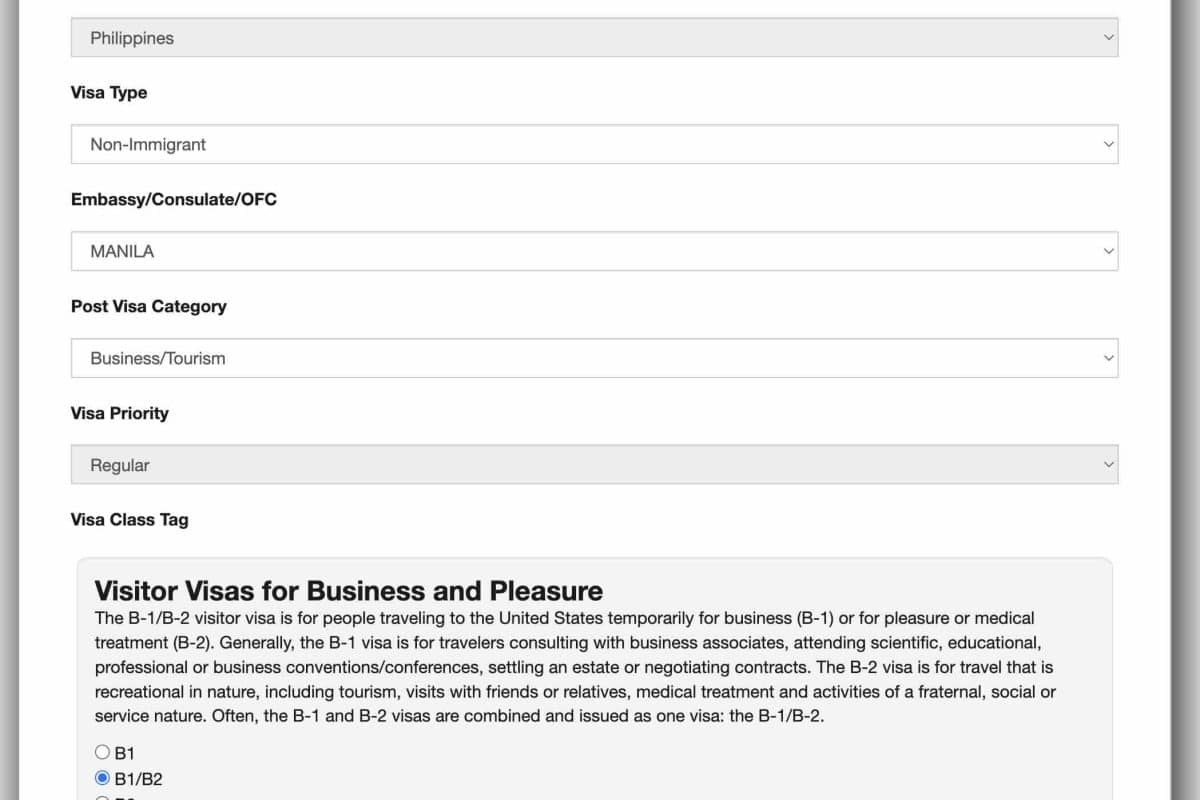This screenshot has height=800, width=1200.
Task: Select the B1 radio button
Action: [x=102, y=752]
